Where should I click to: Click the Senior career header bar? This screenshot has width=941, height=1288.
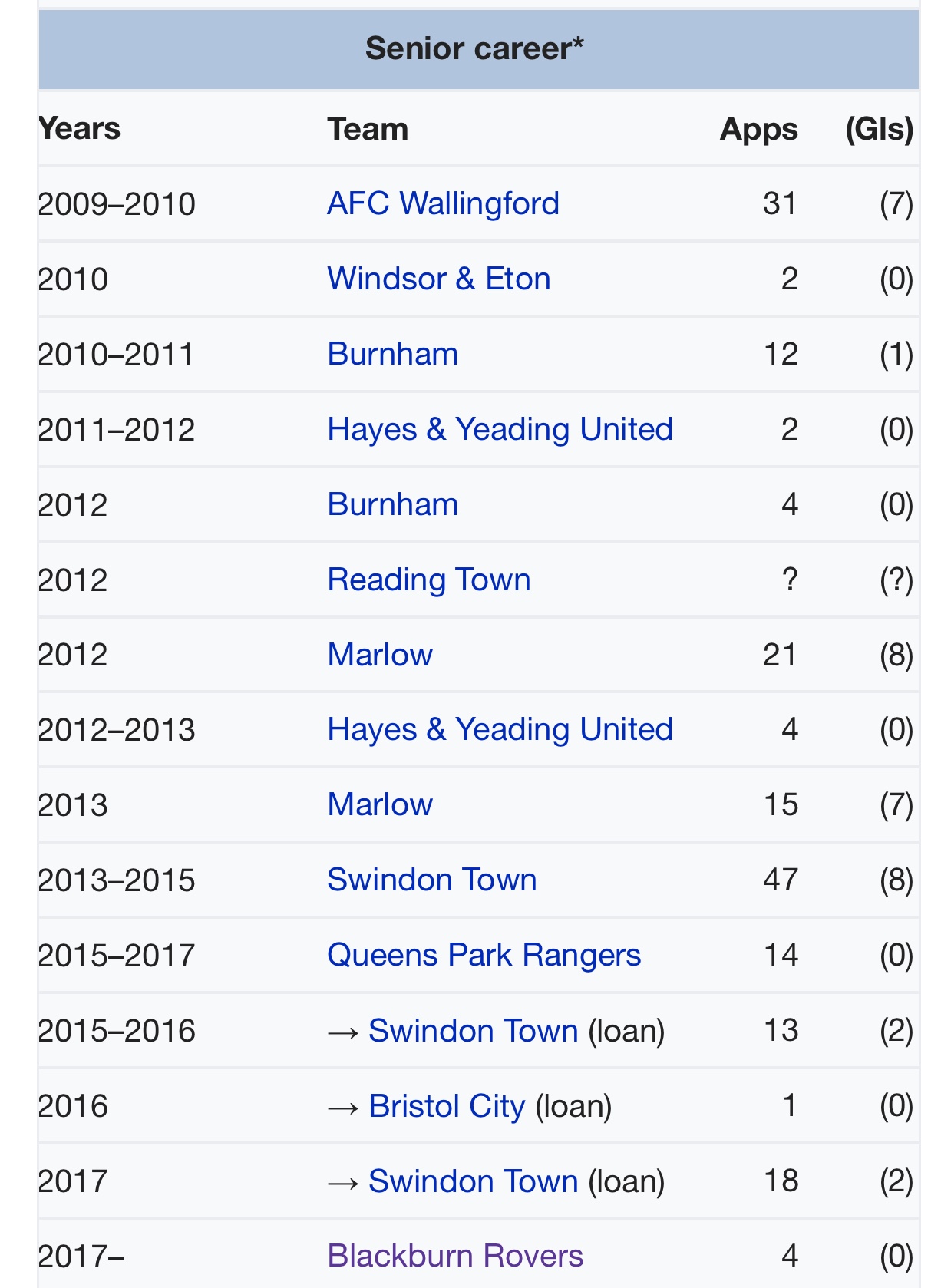coord(474,49)
